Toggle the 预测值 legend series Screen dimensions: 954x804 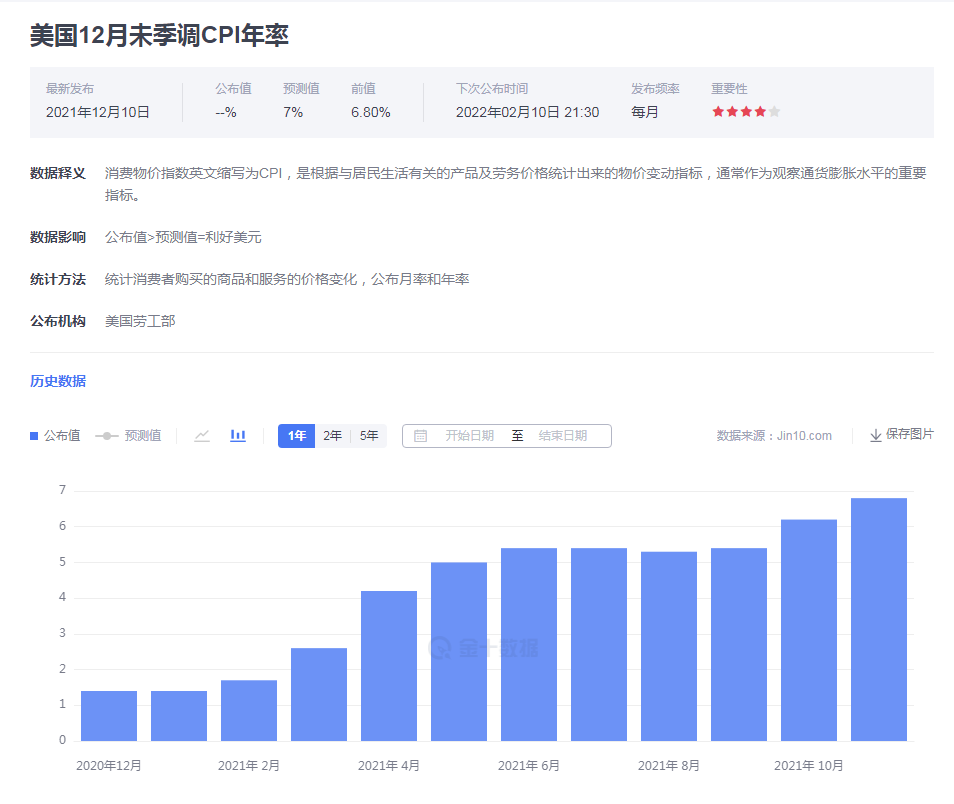click(128, 436)
